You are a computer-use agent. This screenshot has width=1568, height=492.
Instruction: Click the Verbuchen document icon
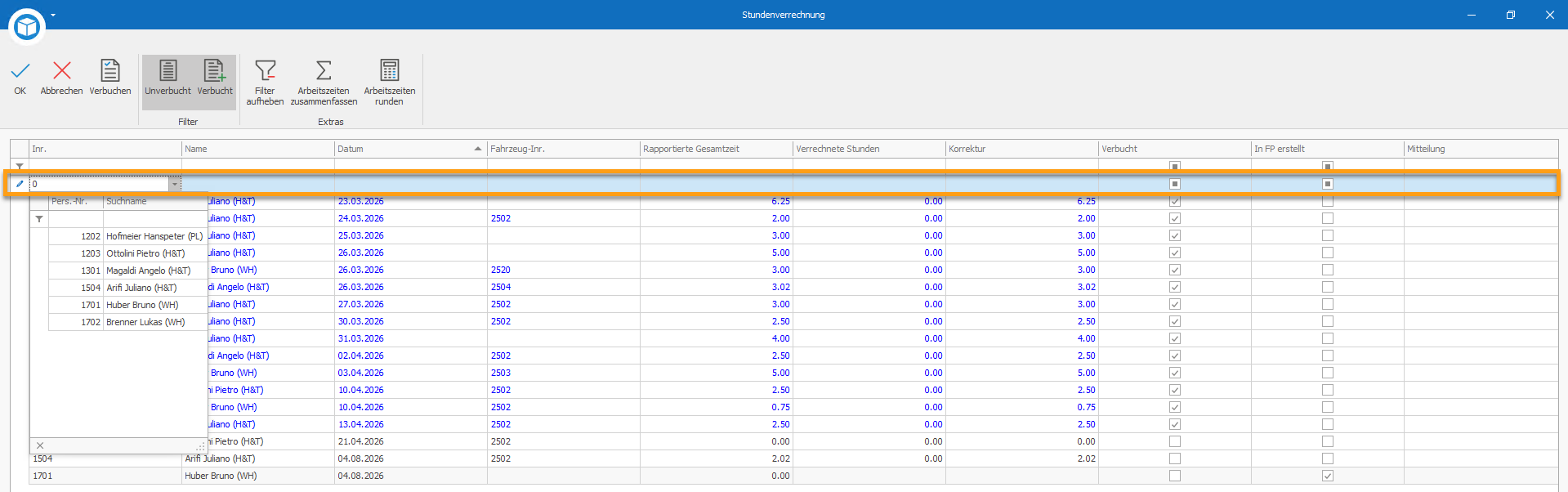coord(110,71)
